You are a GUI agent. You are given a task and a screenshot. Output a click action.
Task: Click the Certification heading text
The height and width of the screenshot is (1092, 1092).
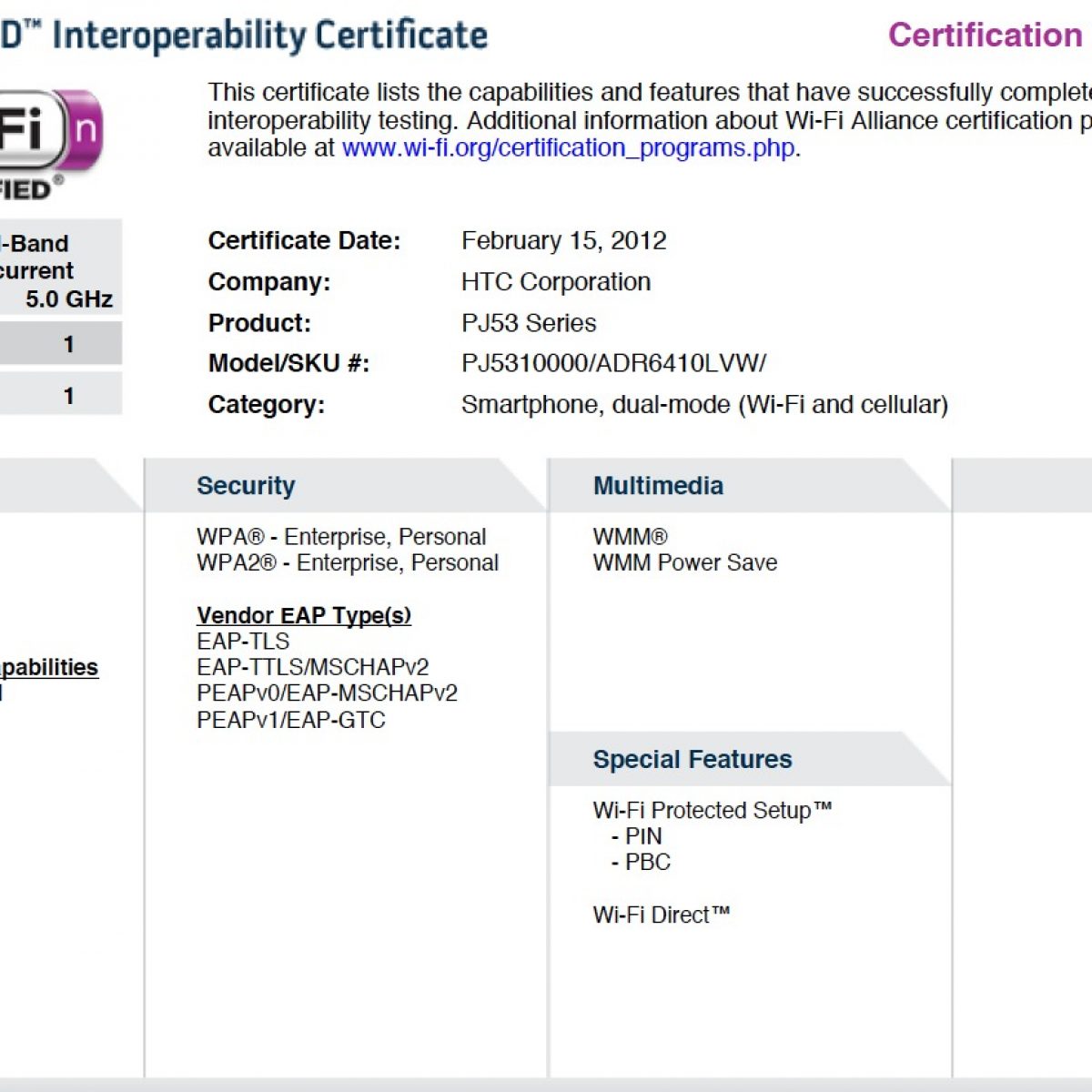click(x=985, y=35)
